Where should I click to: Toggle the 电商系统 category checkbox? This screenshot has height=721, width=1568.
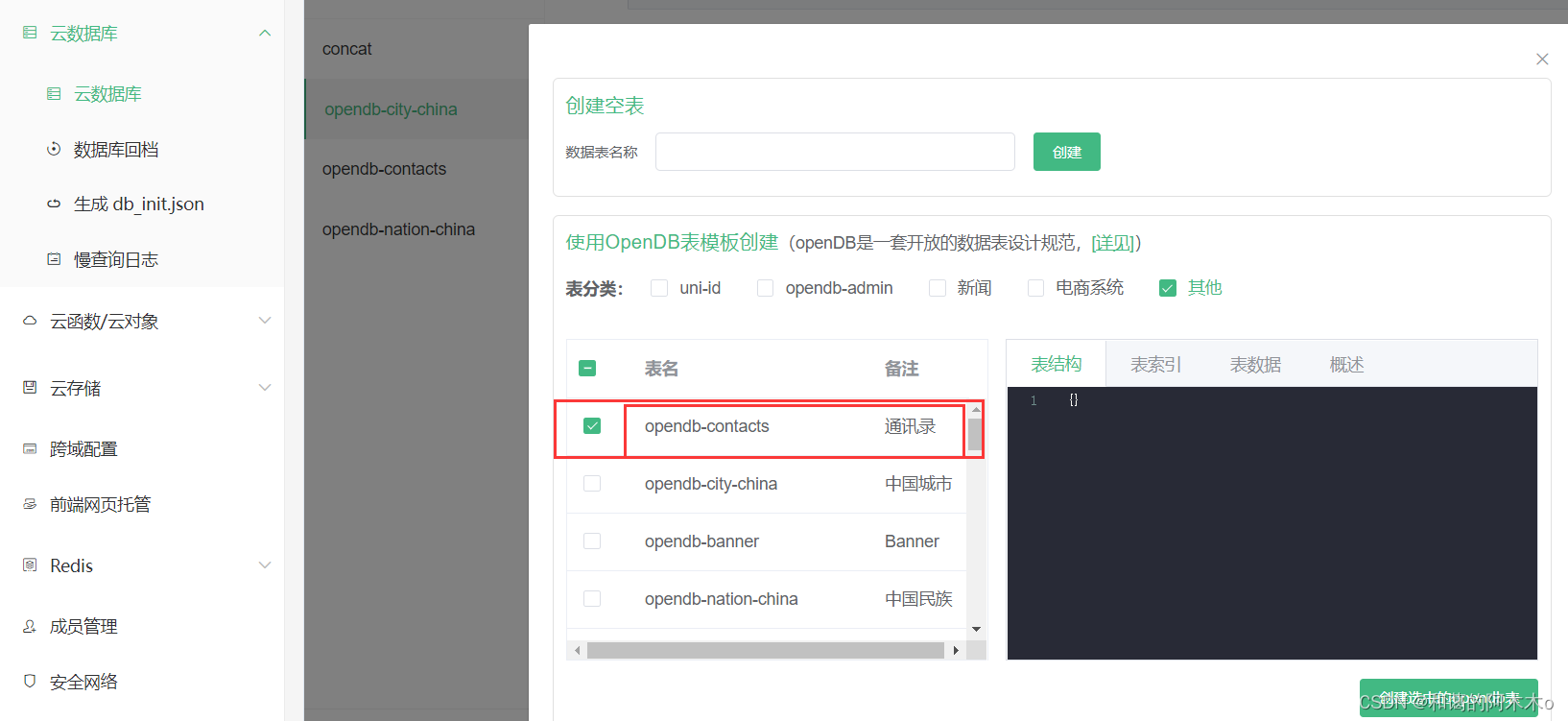tap(1035, 288)
